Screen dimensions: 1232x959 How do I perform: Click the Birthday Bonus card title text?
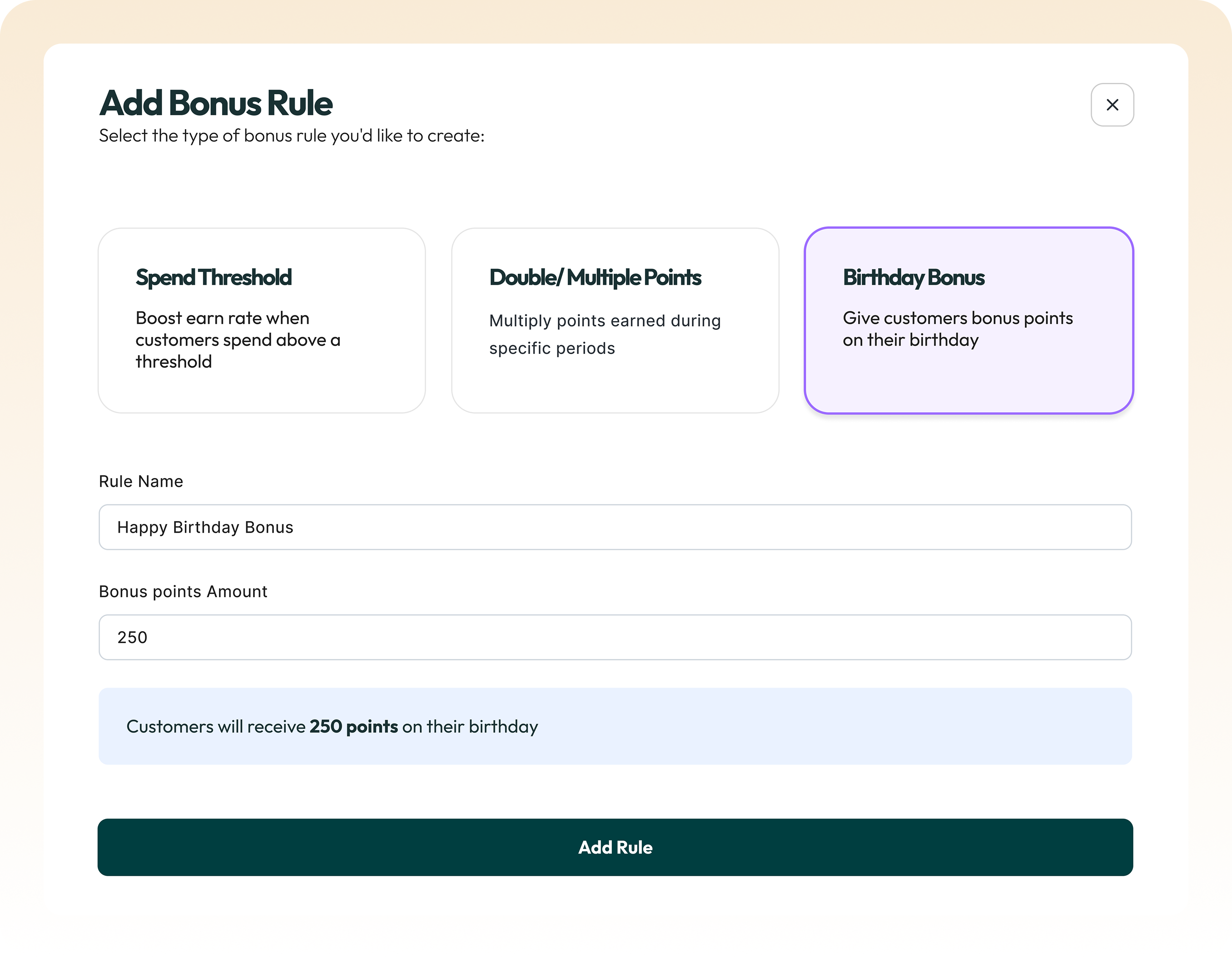pyautogui.click(x=913, y=277)
